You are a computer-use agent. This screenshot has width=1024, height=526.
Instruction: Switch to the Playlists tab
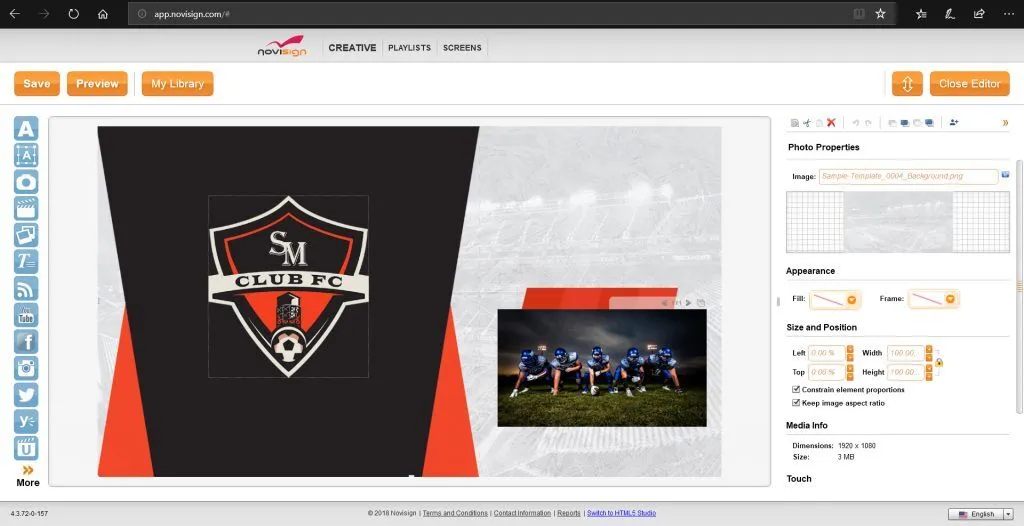pyautogui.click(x=409, y=48)
